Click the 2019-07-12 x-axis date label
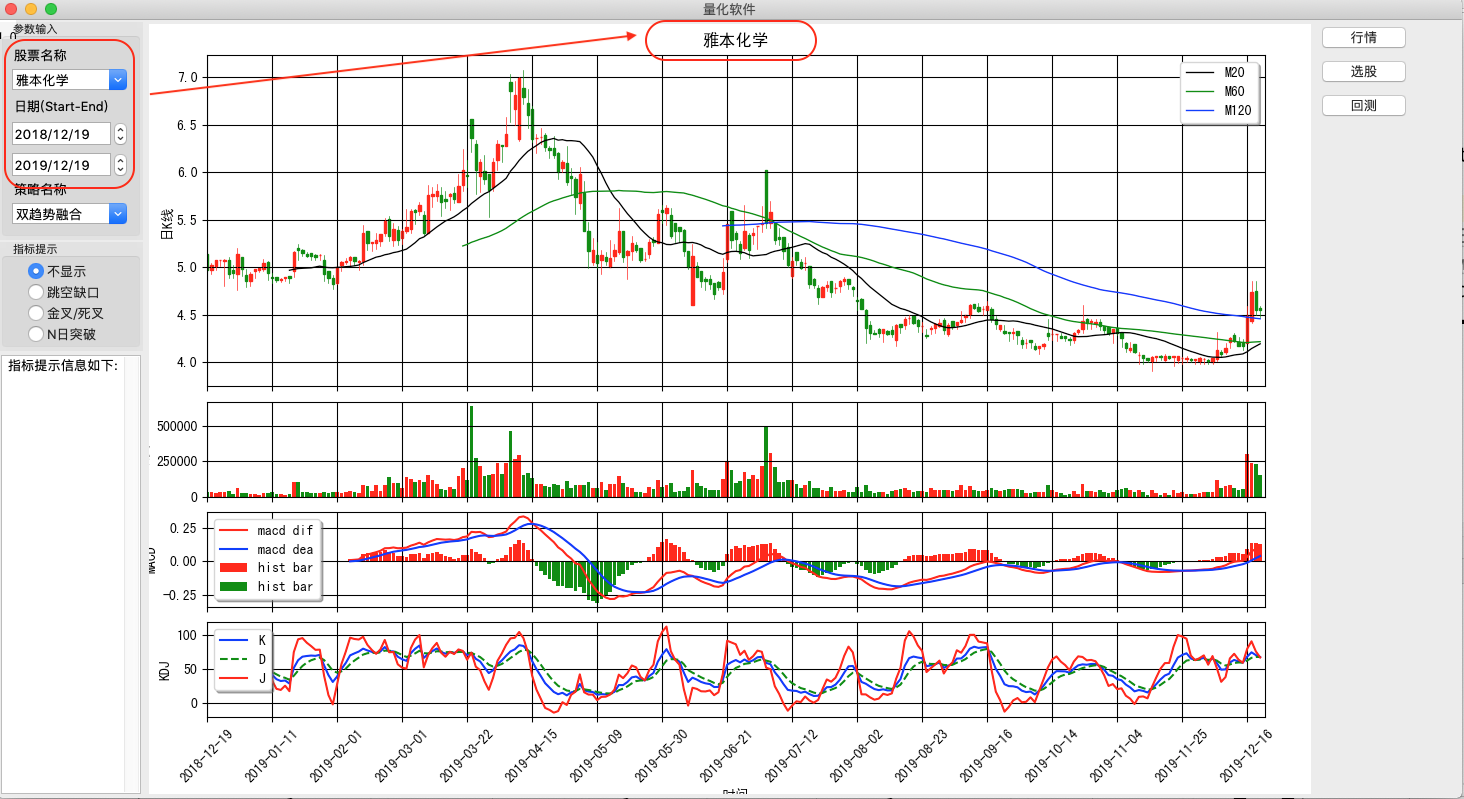This screenshot has width=1464, height=799. [x=790, y=754]
